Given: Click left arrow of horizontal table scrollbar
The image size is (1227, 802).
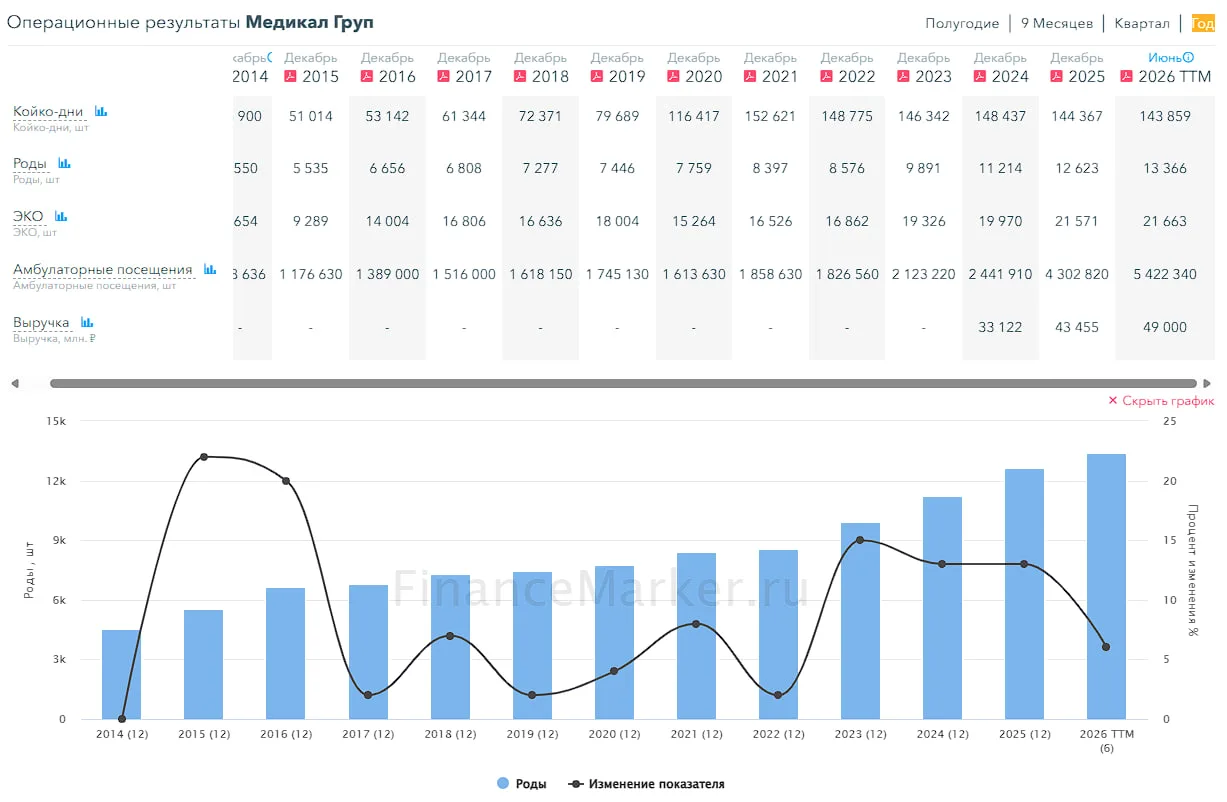Looking at the screenshot, I should pyautogui.click(x=14, y=383).
